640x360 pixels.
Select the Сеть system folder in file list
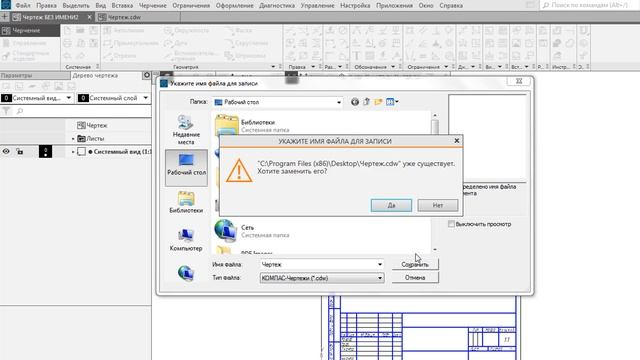(x=251, y=231)
